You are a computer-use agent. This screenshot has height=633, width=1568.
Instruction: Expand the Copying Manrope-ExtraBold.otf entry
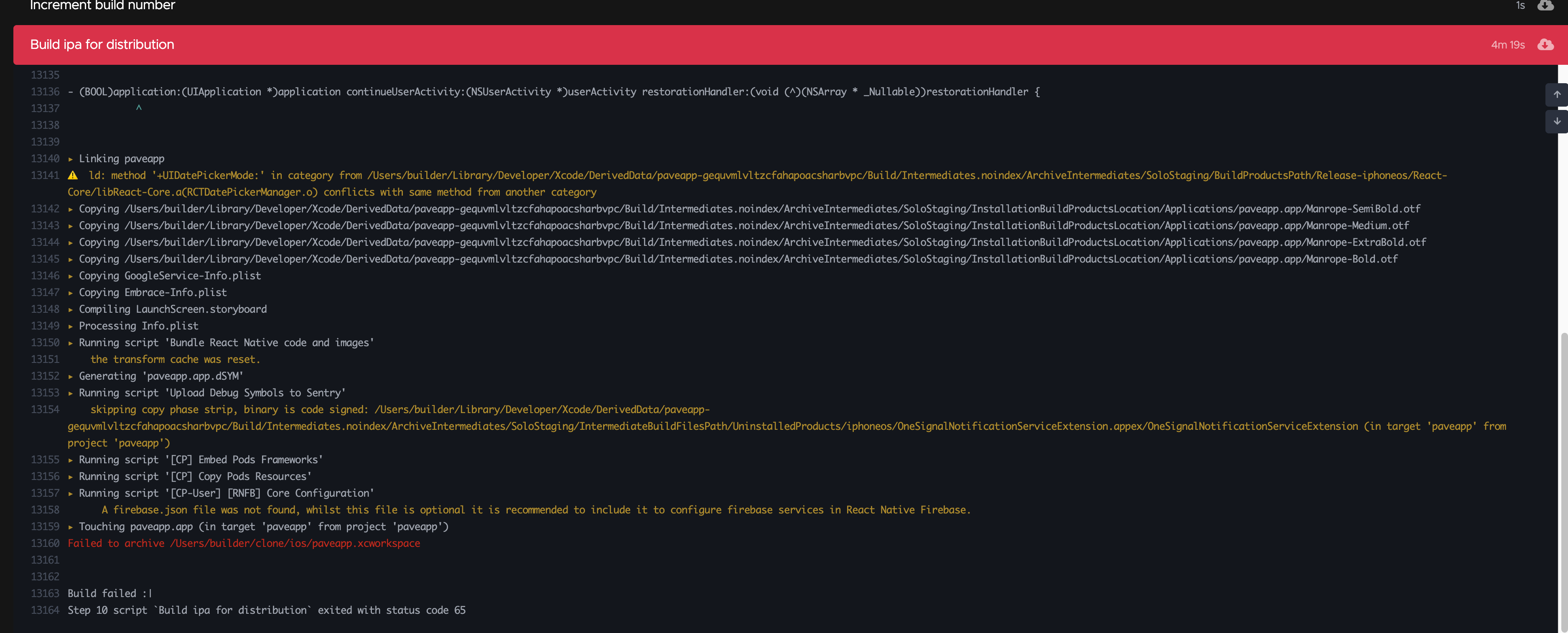(71, 242)
